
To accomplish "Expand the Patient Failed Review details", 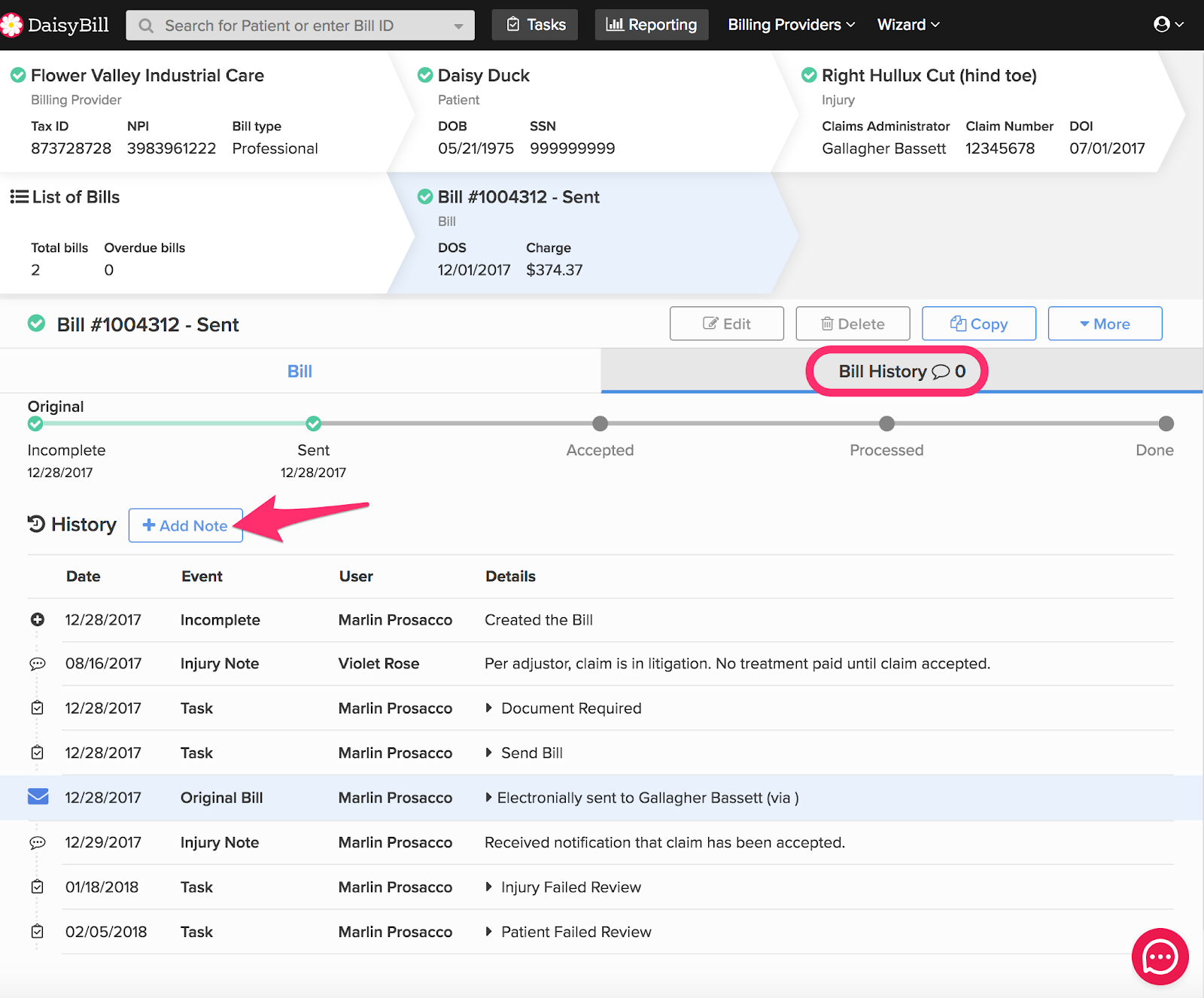I will tap(489, 932).
